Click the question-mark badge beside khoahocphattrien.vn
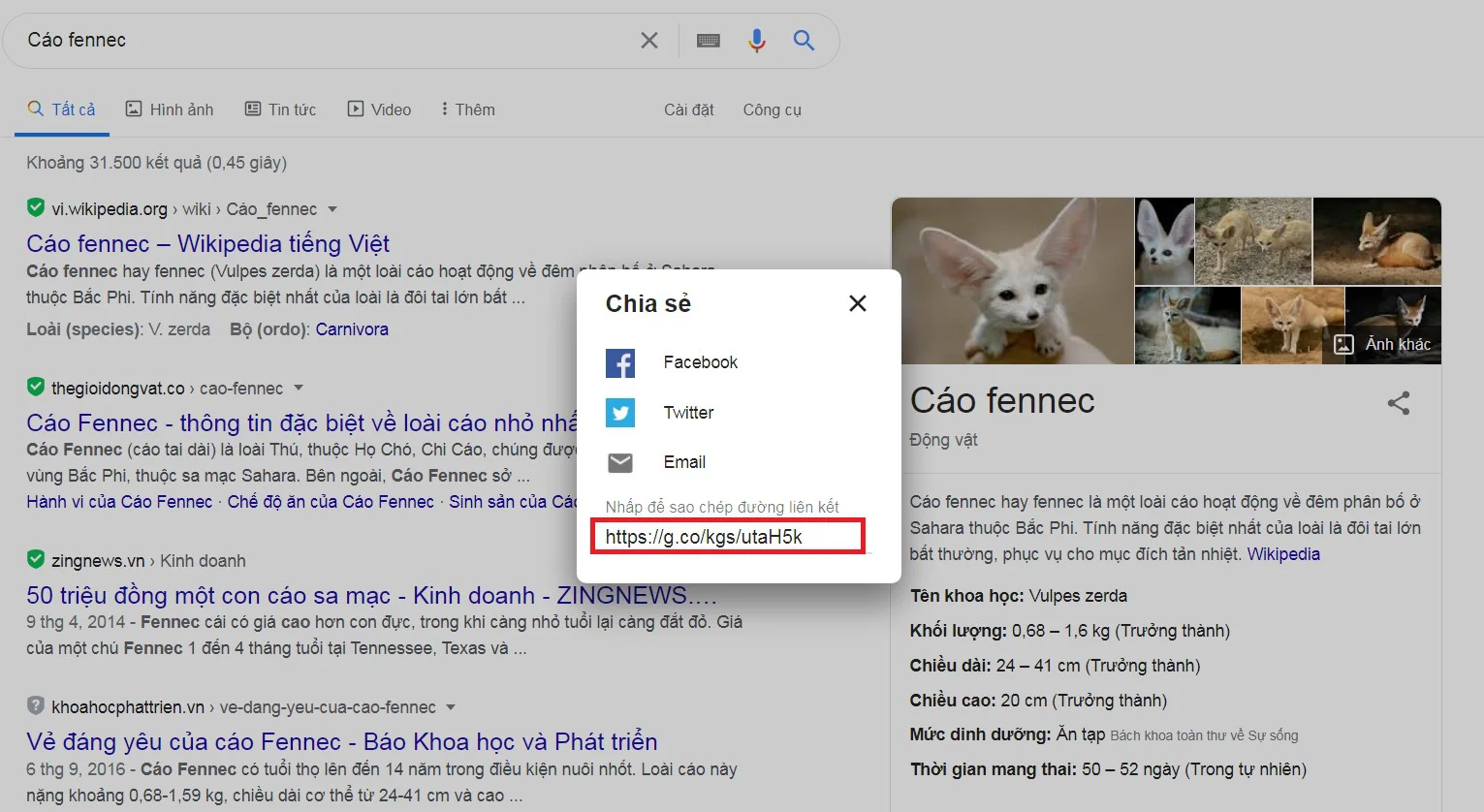This screenshot has width=1484, height=812. tap(35, 706)
